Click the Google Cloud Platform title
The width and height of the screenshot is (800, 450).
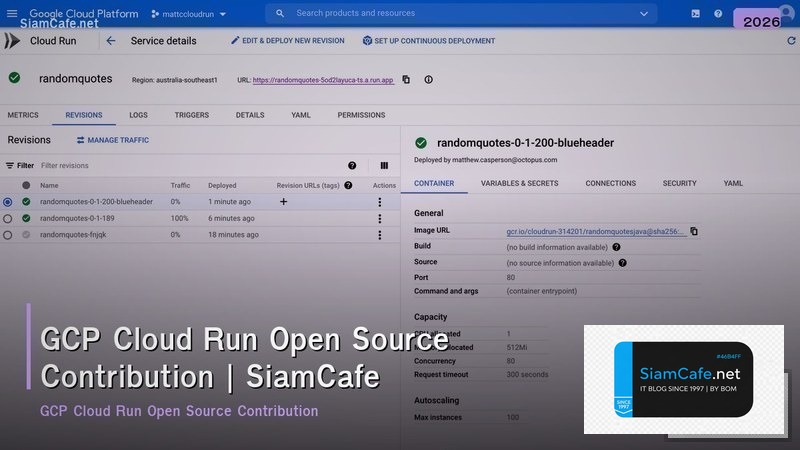point(84,13)
